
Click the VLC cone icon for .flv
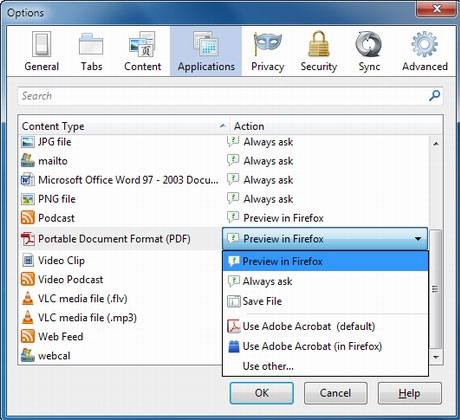[27, 298]
